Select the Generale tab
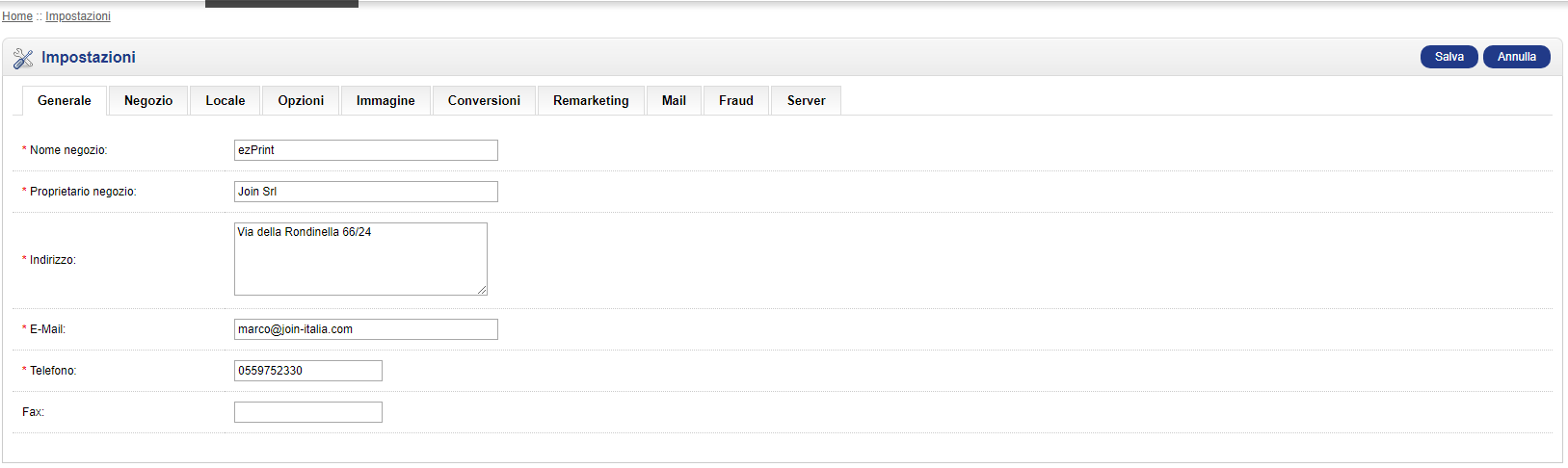 [65, 100]
